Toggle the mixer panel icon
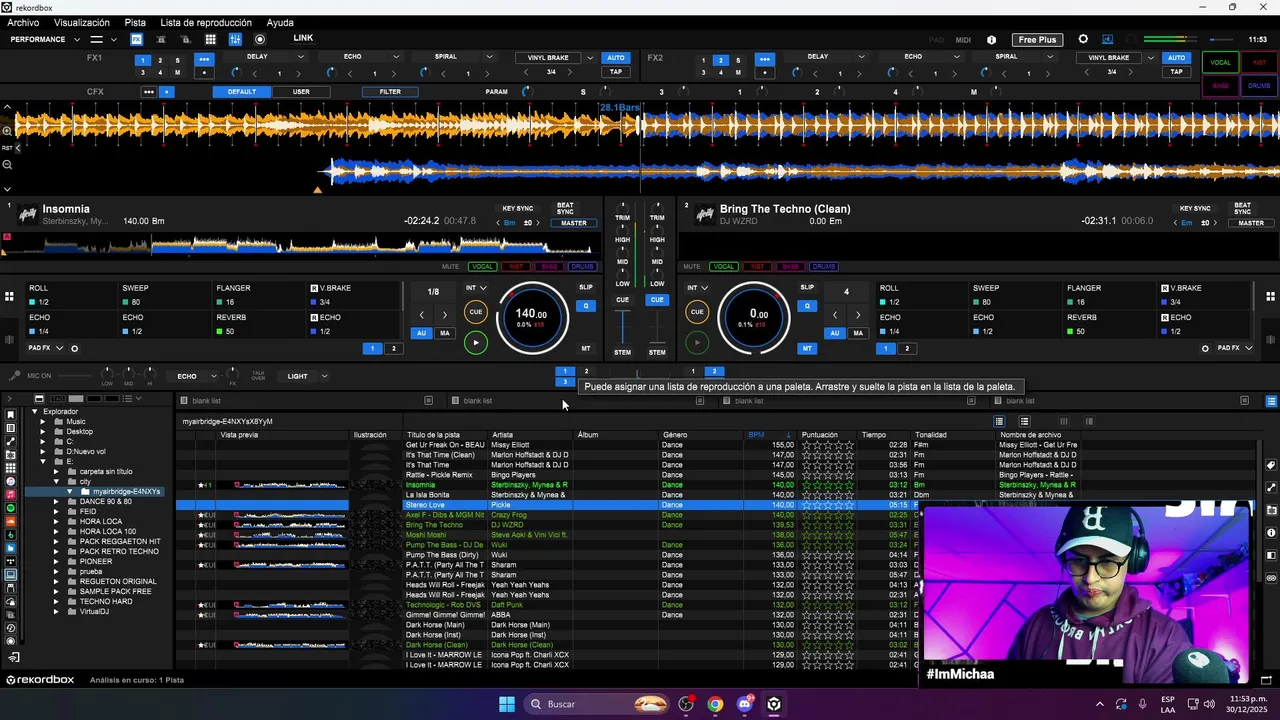This screenshot has height=720, width=1280. click(x=235, y=39)
